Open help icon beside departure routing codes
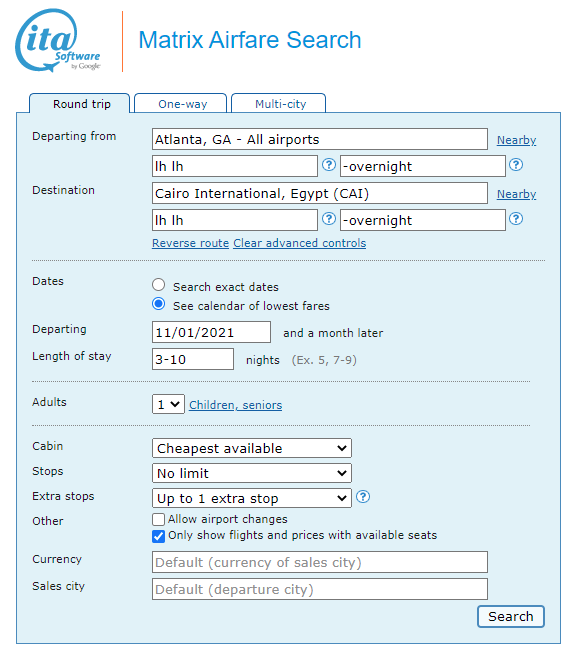 (x=328, y=165)
